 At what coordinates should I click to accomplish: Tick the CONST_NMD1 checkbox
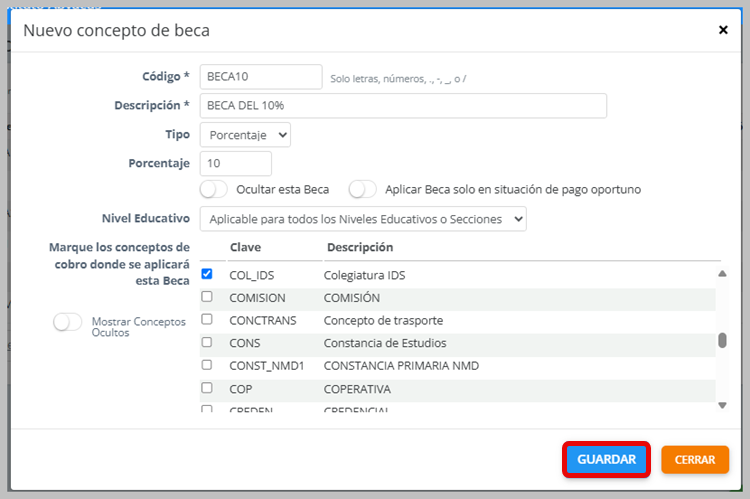[x=207, y=365]
